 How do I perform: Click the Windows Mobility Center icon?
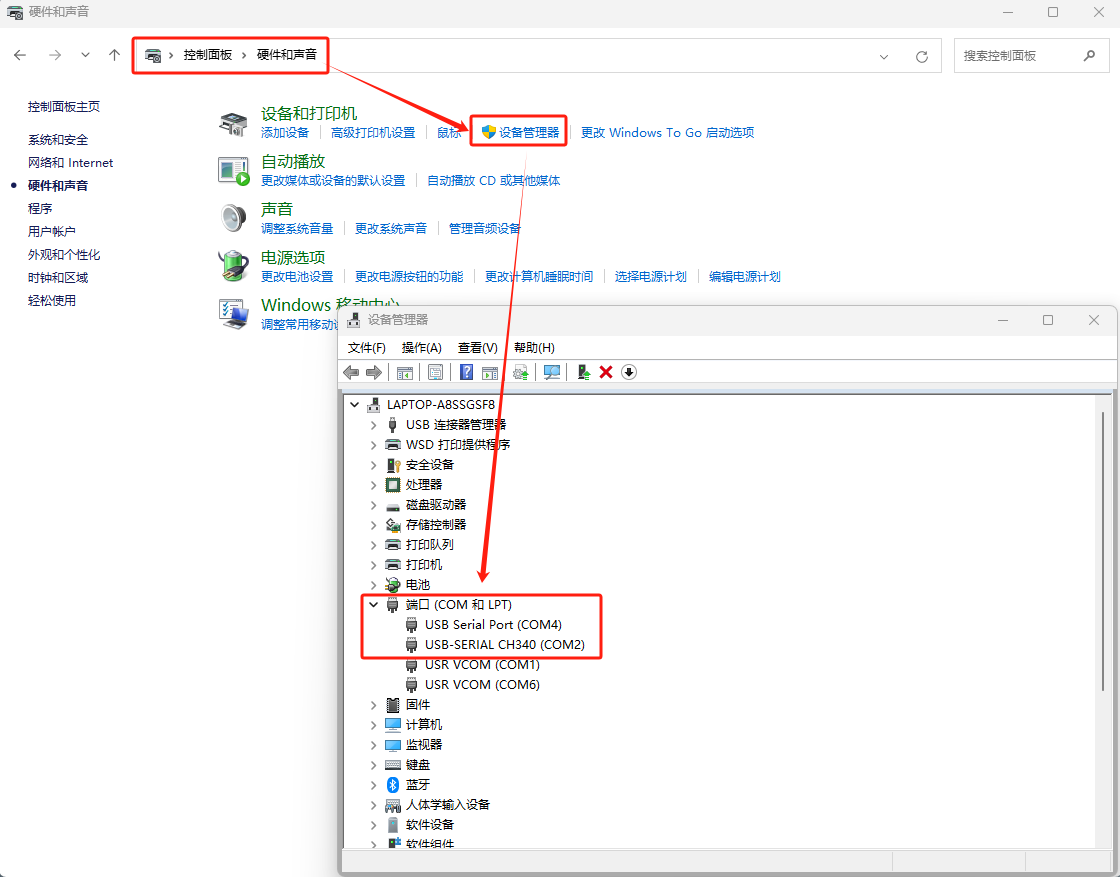(234, 314)
